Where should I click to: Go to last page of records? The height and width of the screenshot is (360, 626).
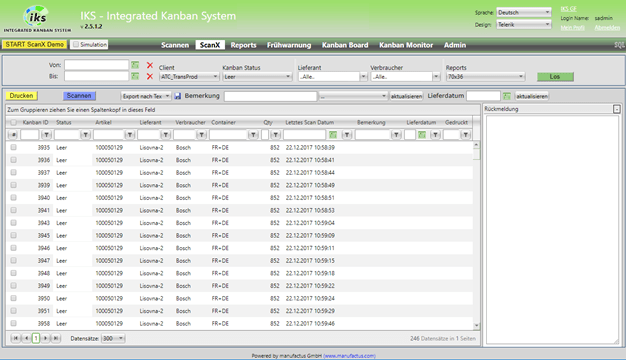coord(56,338)
